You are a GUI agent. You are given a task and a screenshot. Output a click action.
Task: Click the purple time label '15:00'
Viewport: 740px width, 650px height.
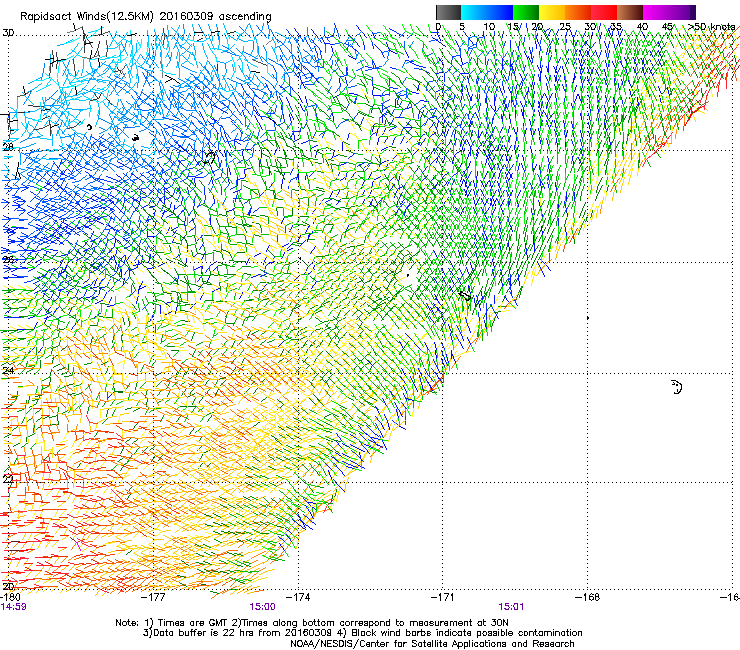(x=262, y=607)
